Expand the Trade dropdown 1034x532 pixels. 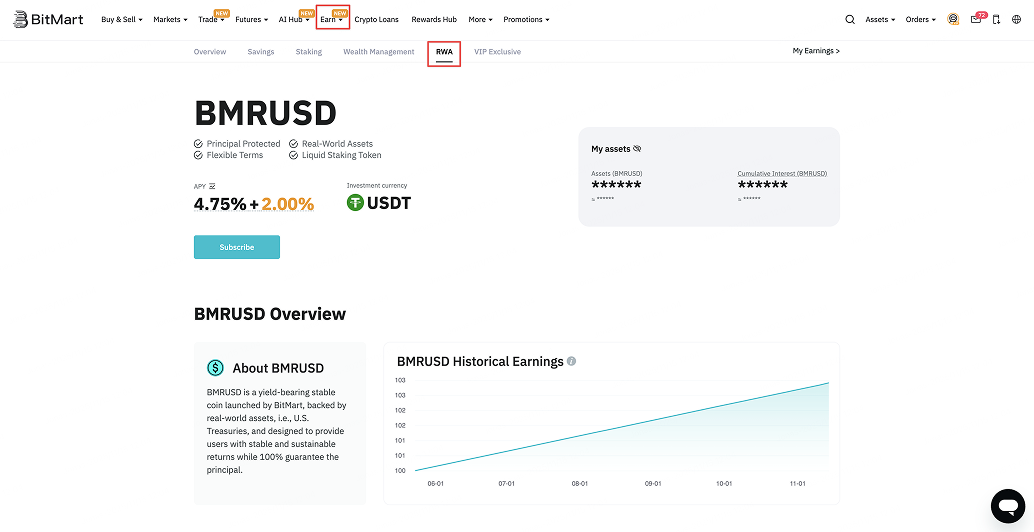click(211, 20)
